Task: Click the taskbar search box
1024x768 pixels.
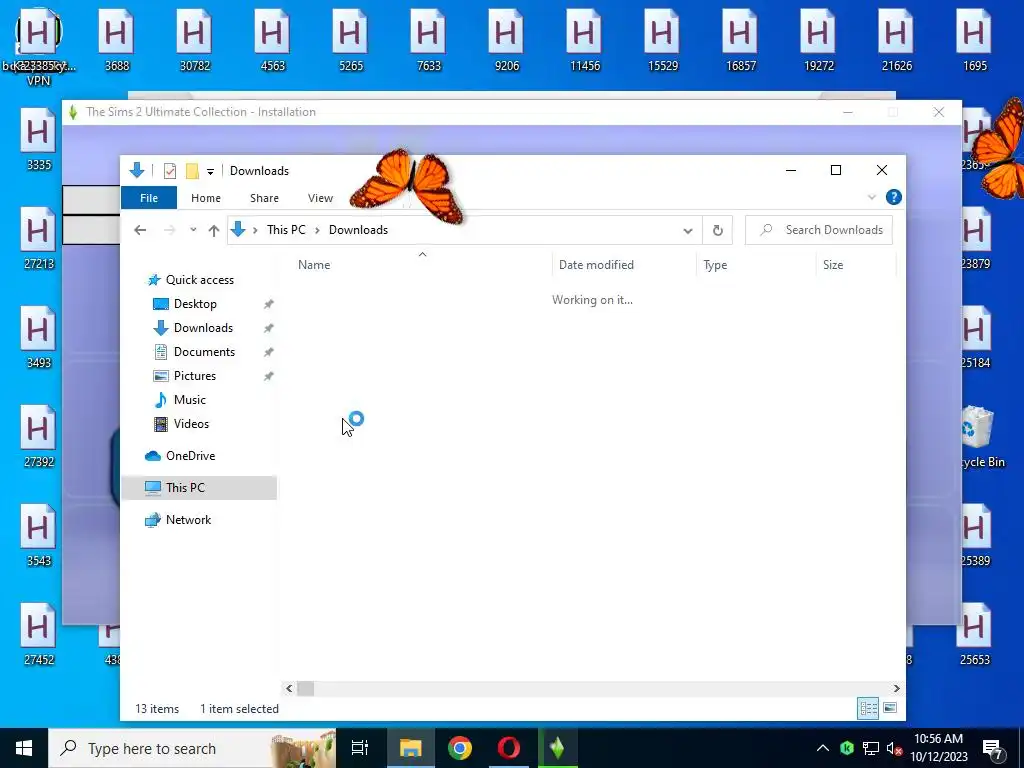Action: [x=192, y=748]
